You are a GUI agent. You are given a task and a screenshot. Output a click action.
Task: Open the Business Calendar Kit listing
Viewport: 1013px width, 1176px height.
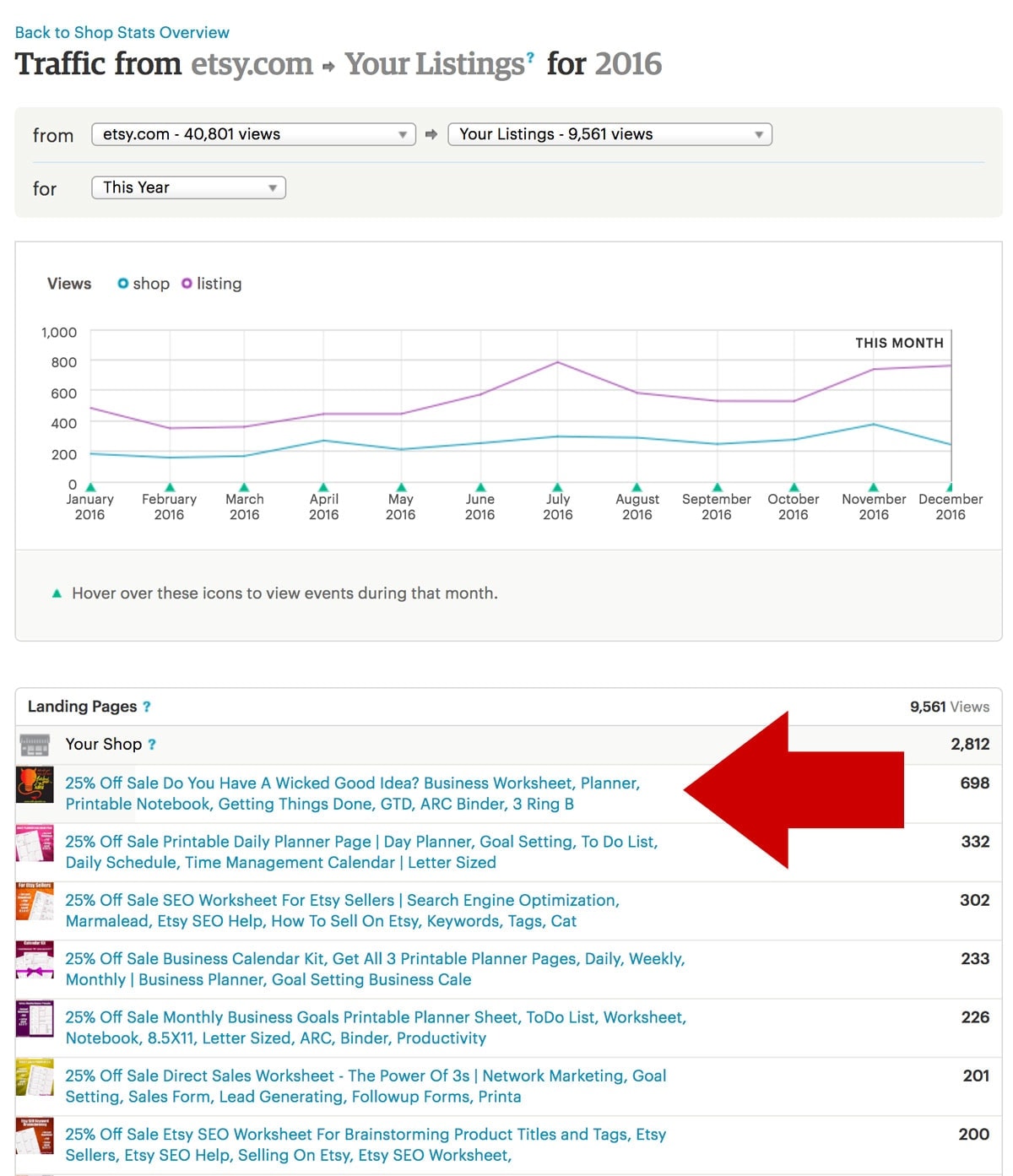coord(376,969)
